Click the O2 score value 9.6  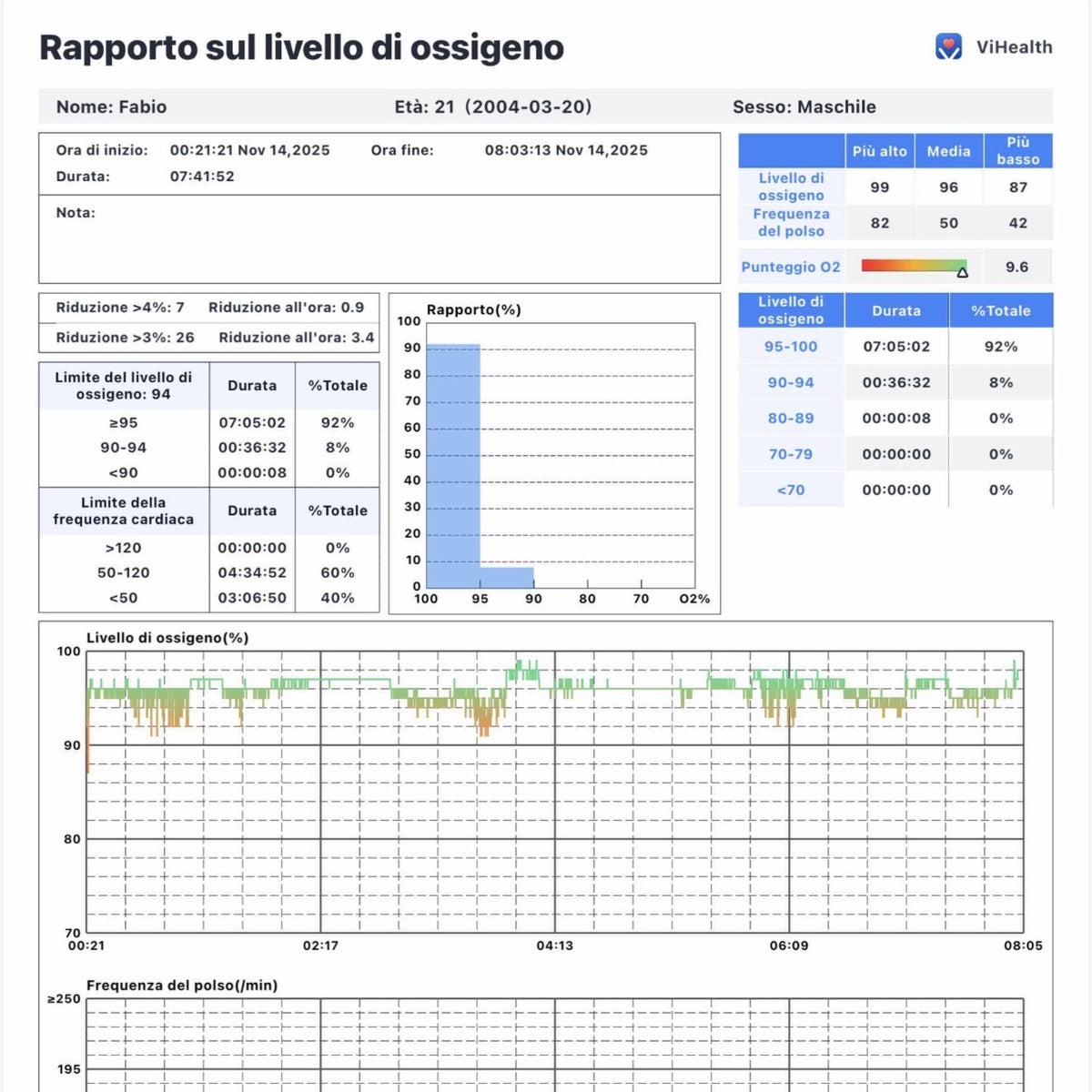pos(1016,267)
